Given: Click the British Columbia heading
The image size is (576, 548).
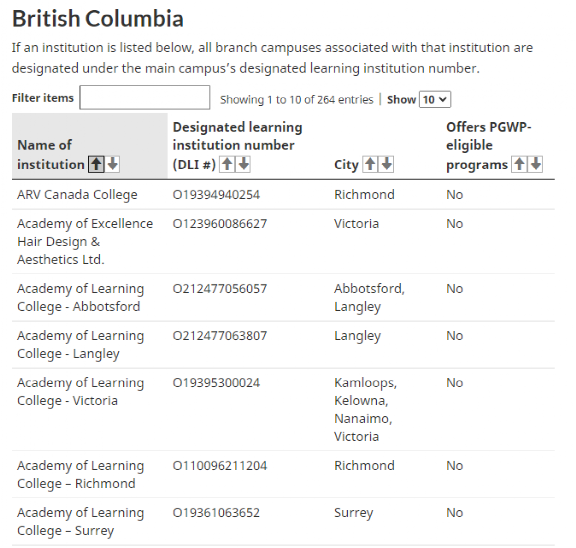Looking at the screenshot, I should pyautogui.click(x=98, y=18).
